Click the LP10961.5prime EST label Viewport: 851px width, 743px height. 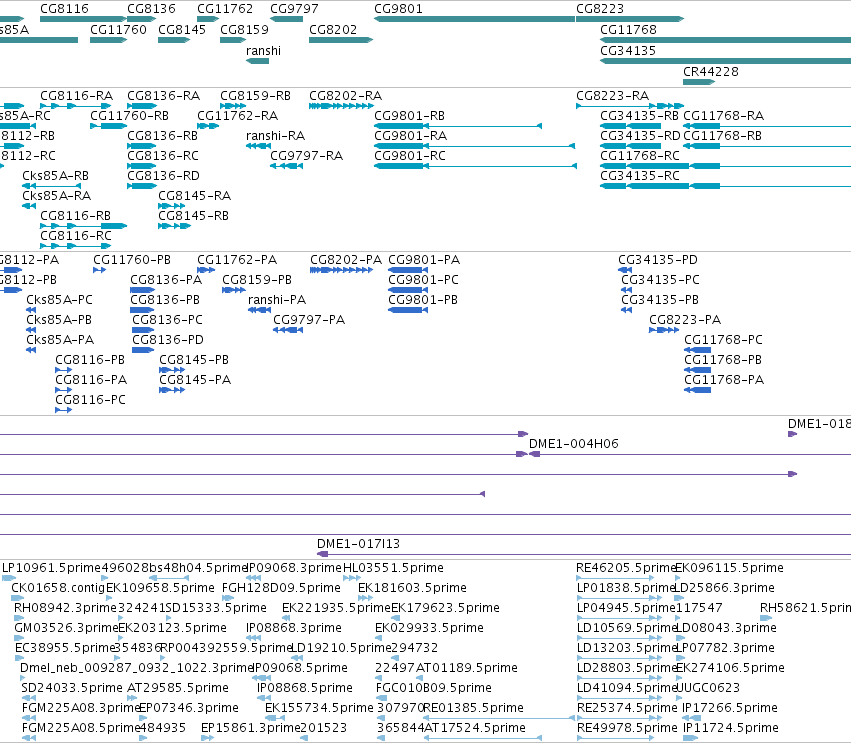point(52,568)
